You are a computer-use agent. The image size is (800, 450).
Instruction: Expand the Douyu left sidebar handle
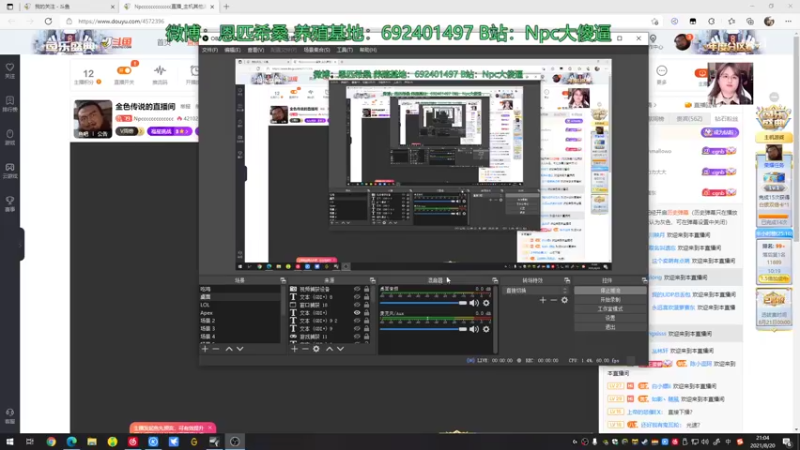20,244
